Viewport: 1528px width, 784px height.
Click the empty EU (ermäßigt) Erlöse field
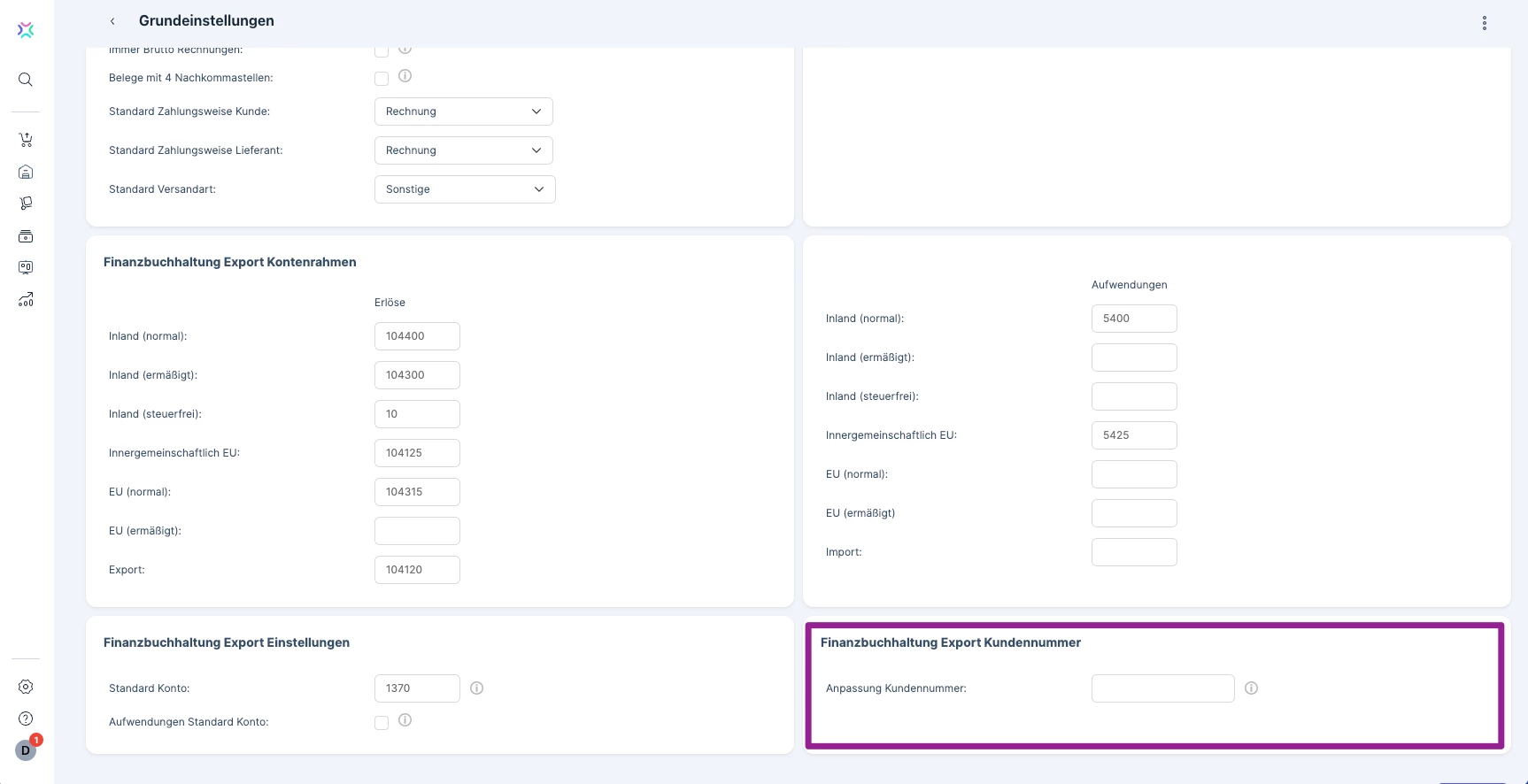click(x=417, y=531)
